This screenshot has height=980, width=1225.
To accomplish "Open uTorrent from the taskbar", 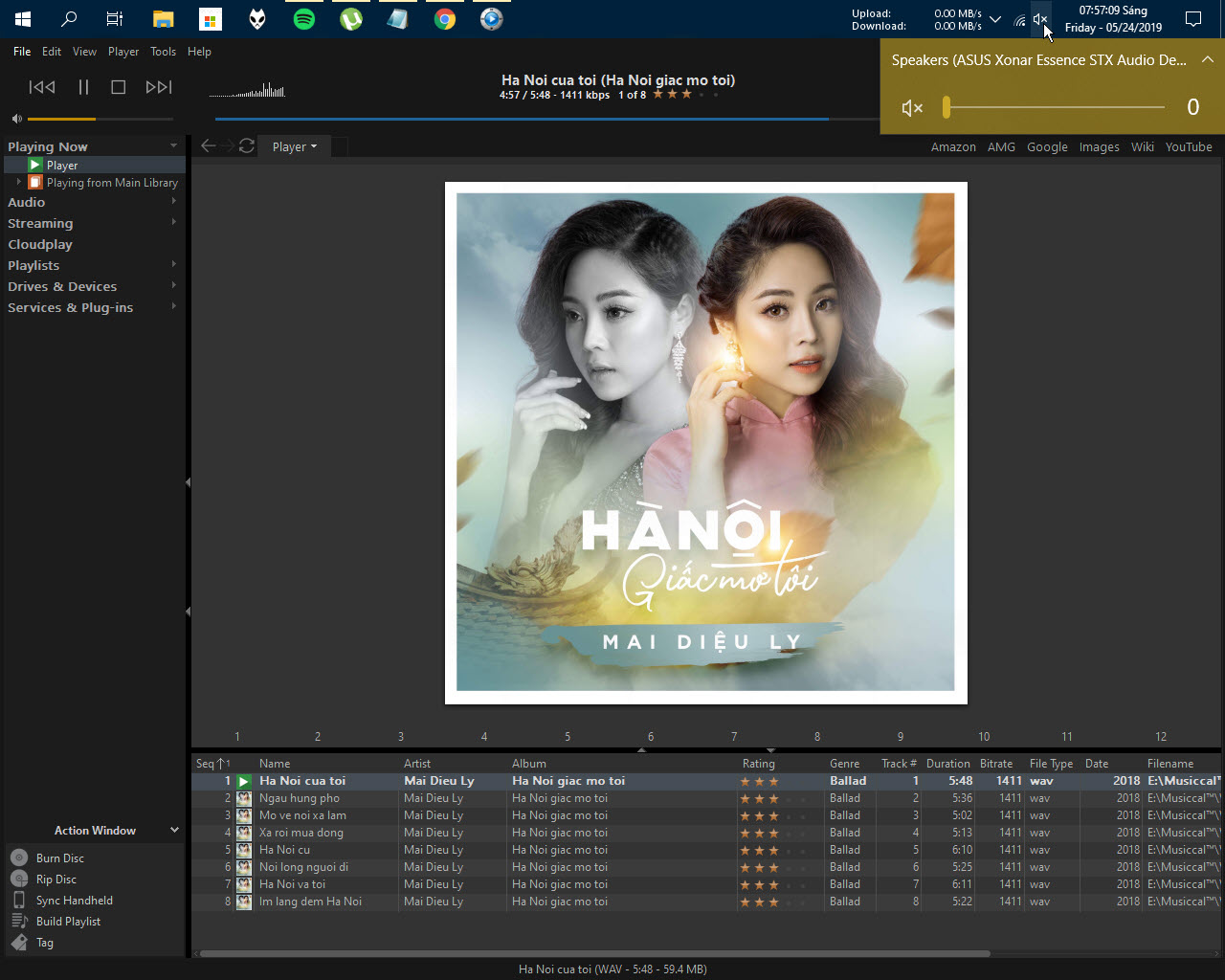I will pos(351,18).
